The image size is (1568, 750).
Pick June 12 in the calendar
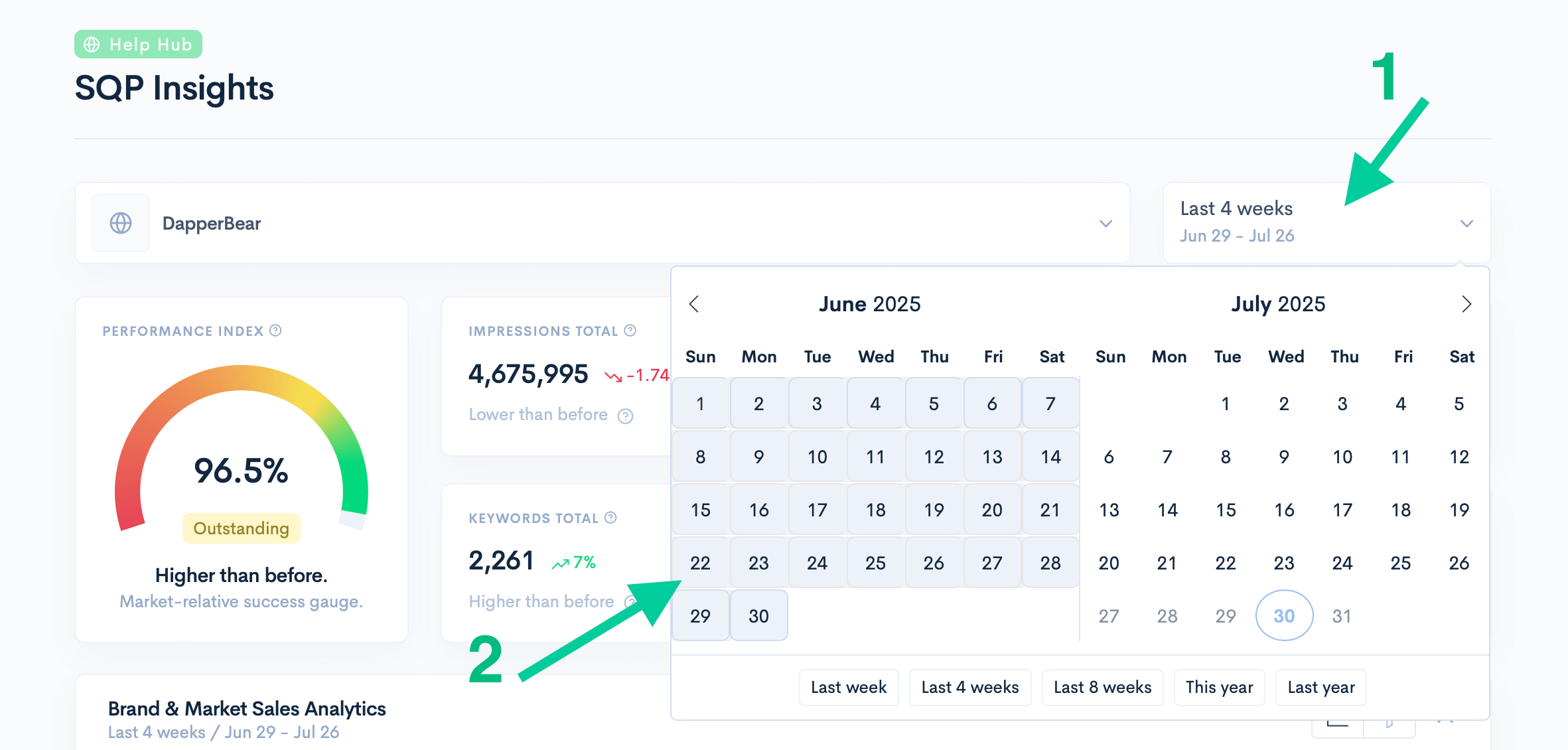coord(934,457)
